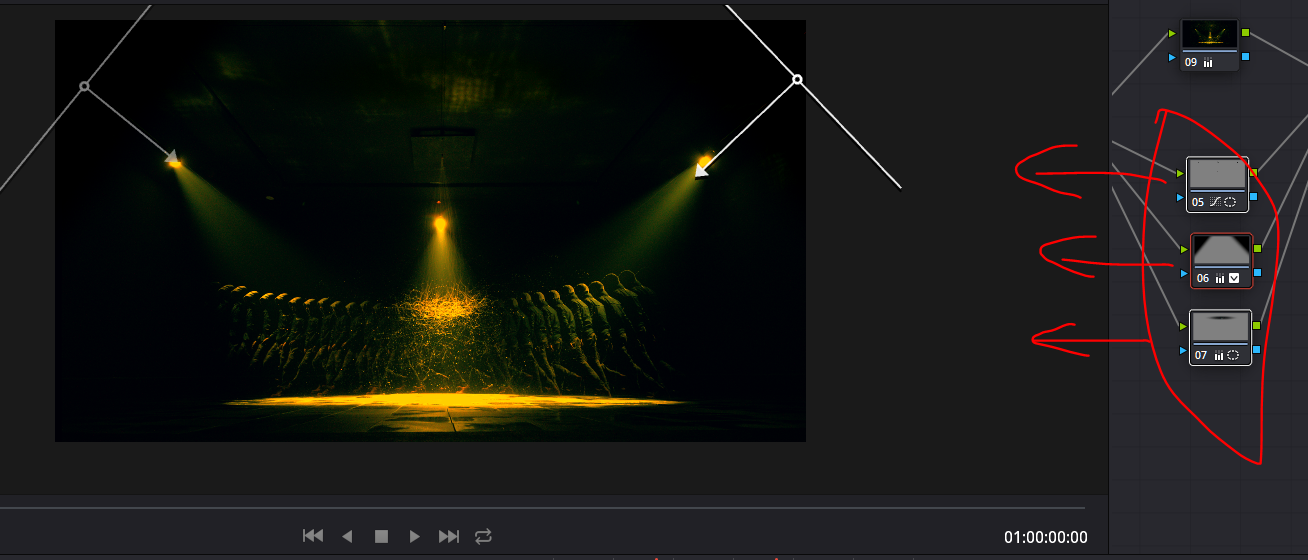Jump to the first frame of the clip
Viewport: 1308px width, 560px height.
313,536
